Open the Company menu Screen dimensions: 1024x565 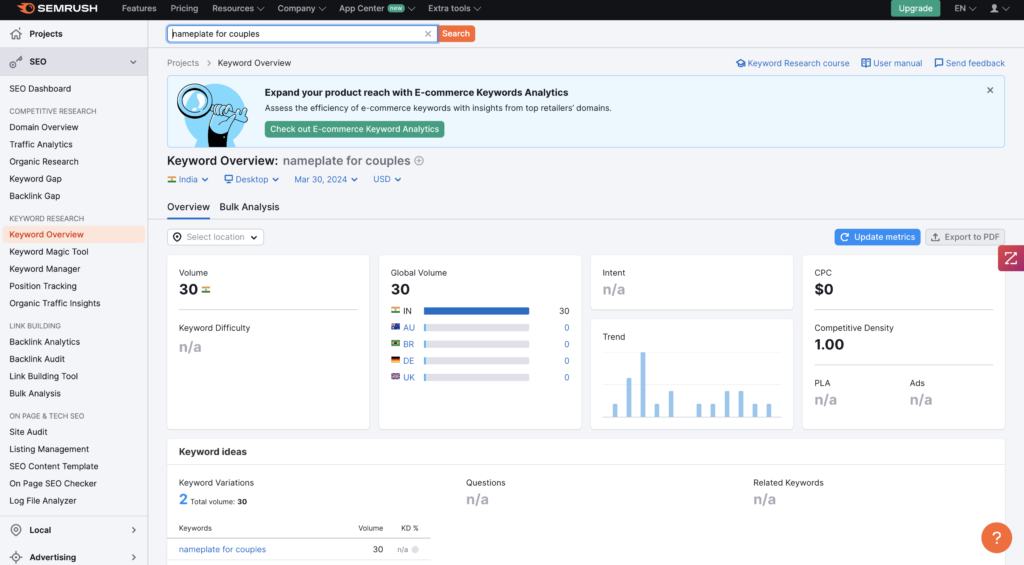[301, 8]
